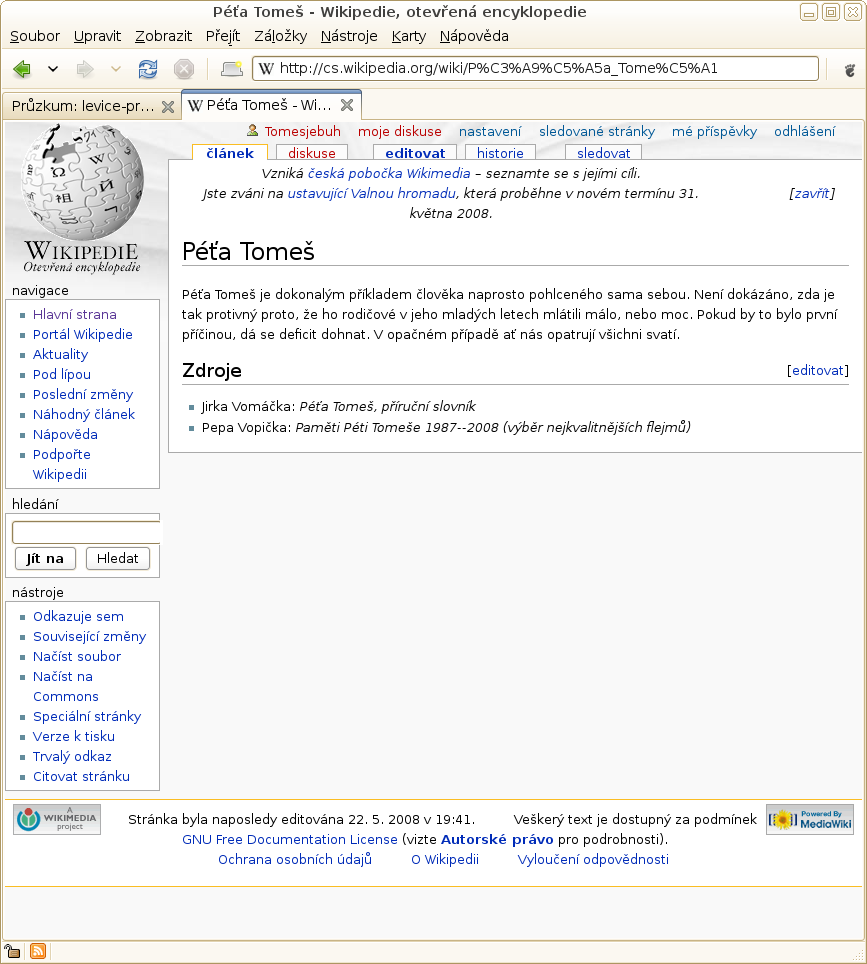The height and width of the screenshot is (964, 867).
Task: Open the Nástroje menu
Action: click(x=349, y=36)
